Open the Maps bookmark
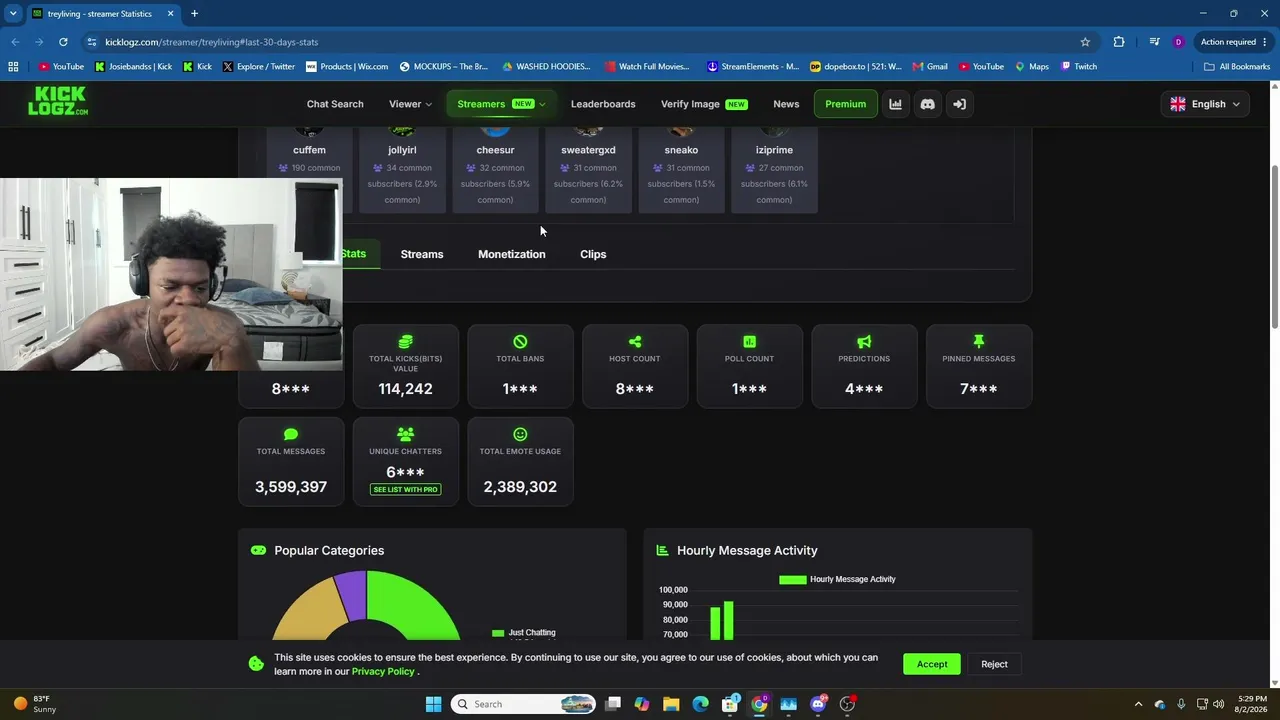1280x720 pixels. (1032, 67)
